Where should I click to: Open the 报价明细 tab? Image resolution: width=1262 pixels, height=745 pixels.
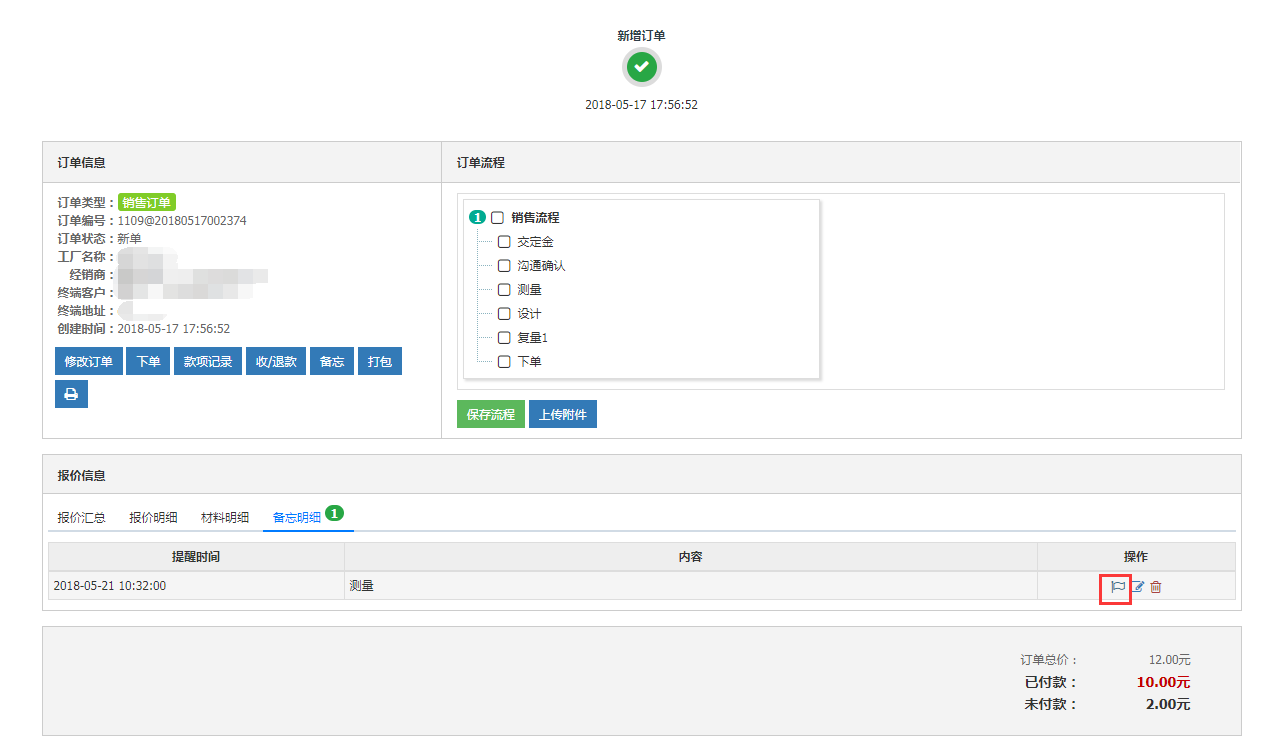click(153, 517)
